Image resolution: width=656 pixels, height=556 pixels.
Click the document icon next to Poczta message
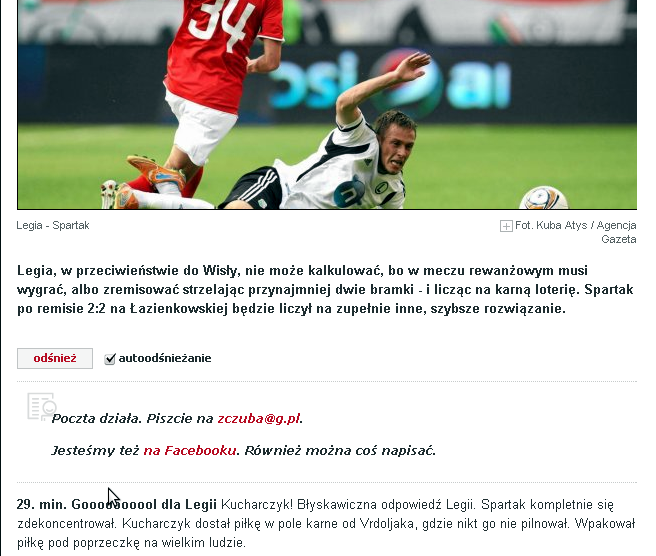(x=42, y=406)
